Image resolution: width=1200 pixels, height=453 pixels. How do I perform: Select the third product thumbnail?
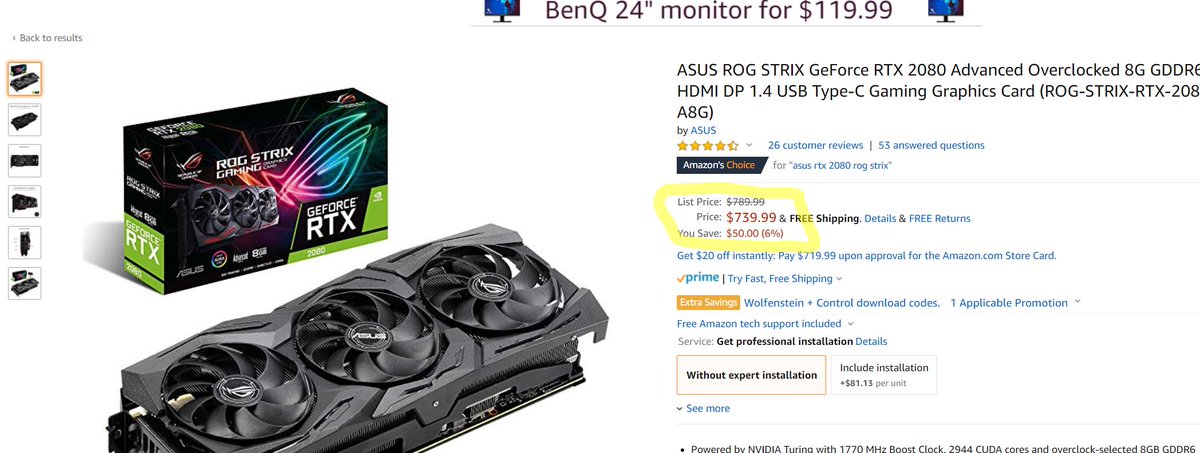click(25, 160)
